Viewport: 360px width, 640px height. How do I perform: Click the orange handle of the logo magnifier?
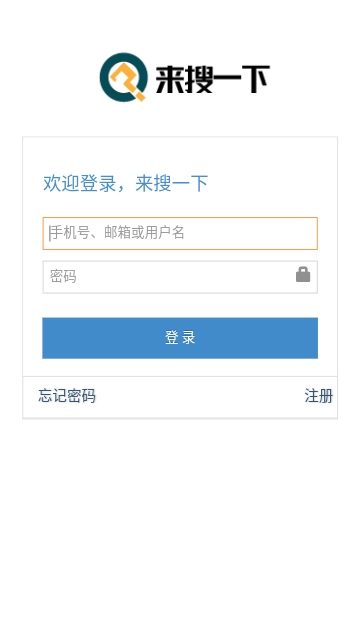click(138, 95)
